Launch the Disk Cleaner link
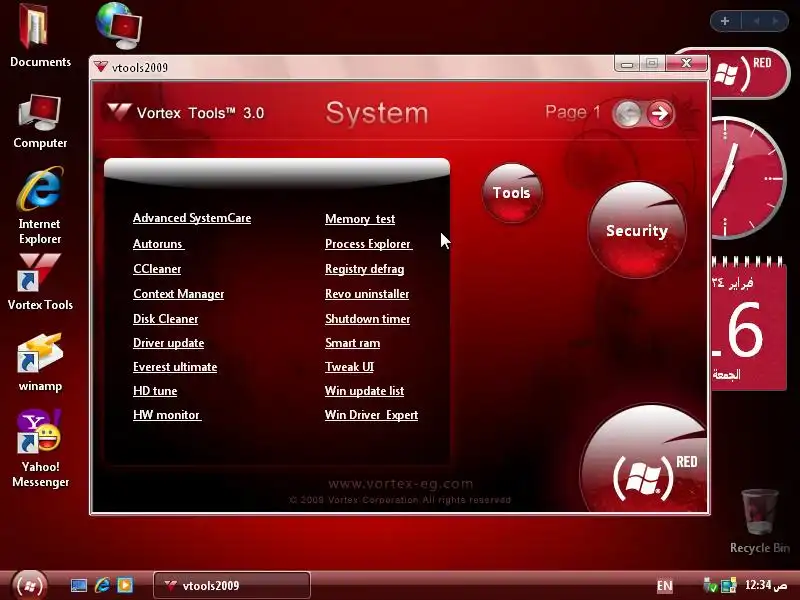Viewport: 800px width, 600px height. click(x=165, y=319)
